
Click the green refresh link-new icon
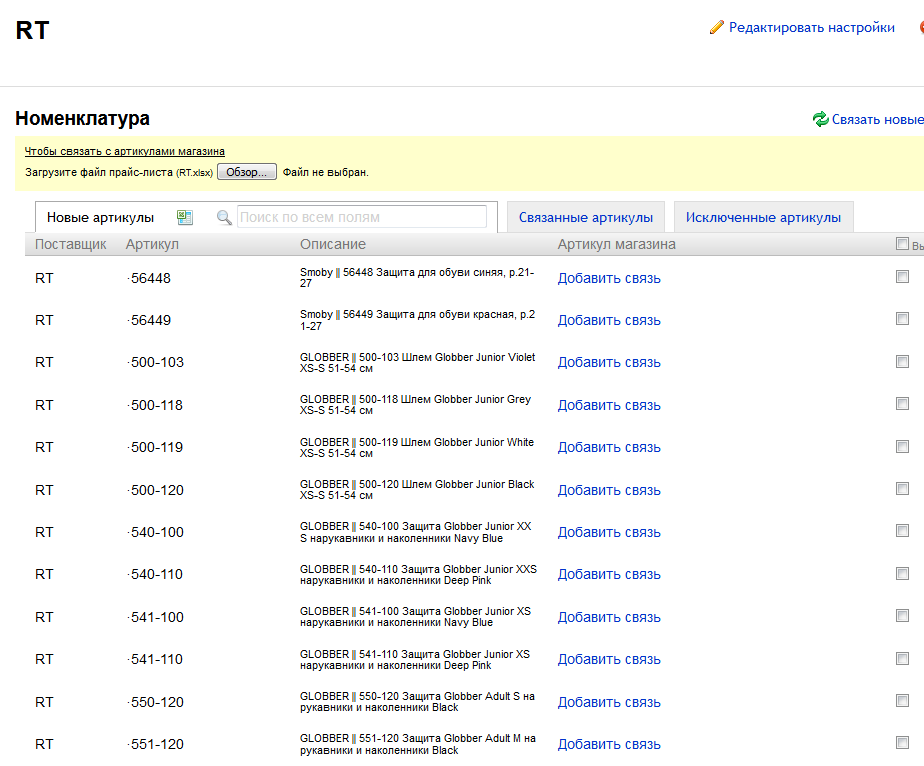click(x=820, y=119)
